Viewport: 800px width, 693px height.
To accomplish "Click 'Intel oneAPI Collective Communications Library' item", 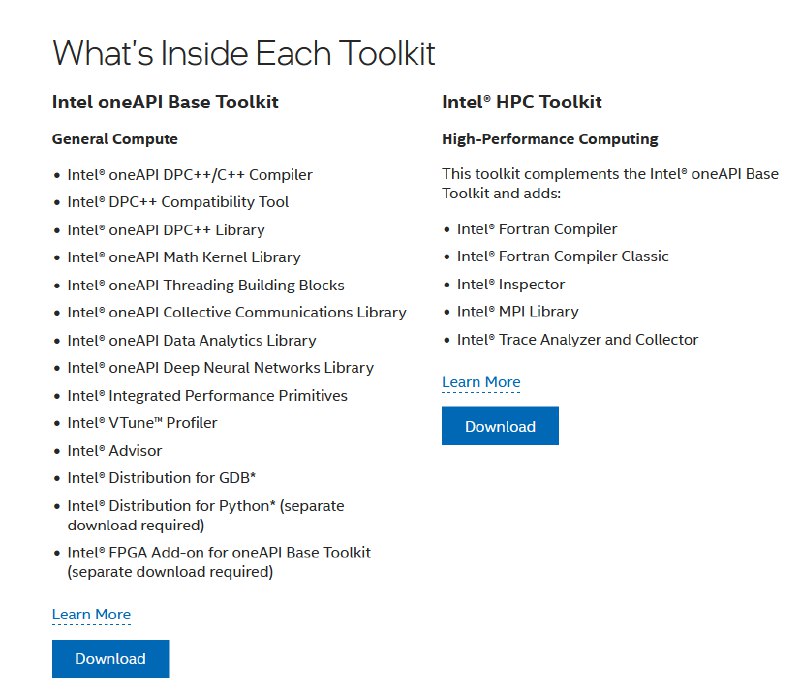I will coord(237,312).
